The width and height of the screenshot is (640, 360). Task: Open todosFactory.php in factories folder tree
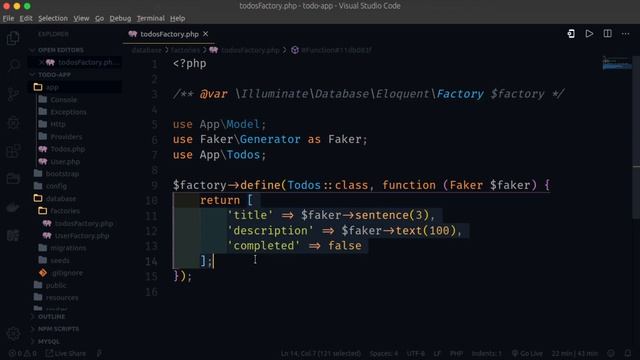click(x=84, y=224)
